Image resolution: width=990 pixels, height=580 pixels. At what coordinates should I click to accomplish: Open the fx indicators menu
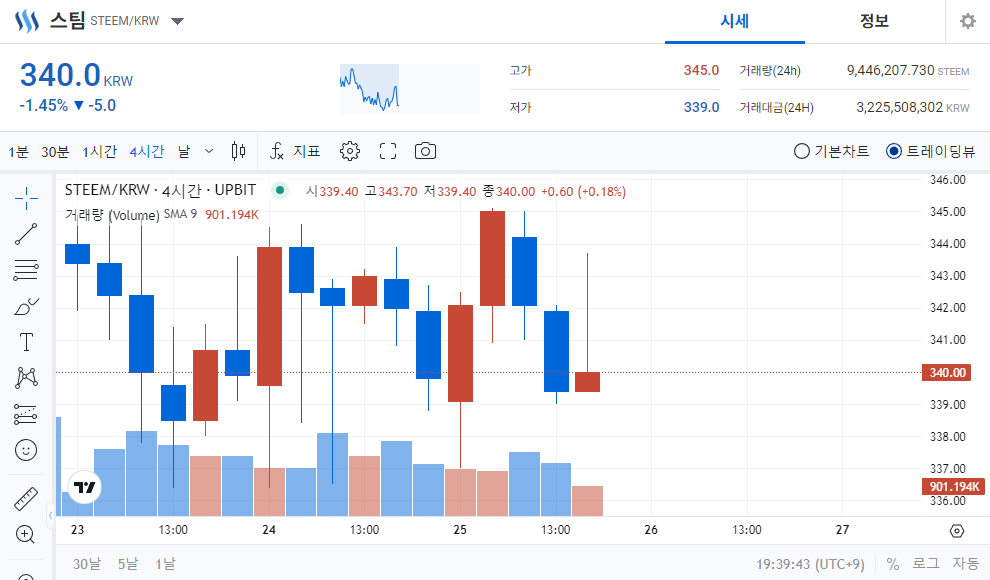277,151
